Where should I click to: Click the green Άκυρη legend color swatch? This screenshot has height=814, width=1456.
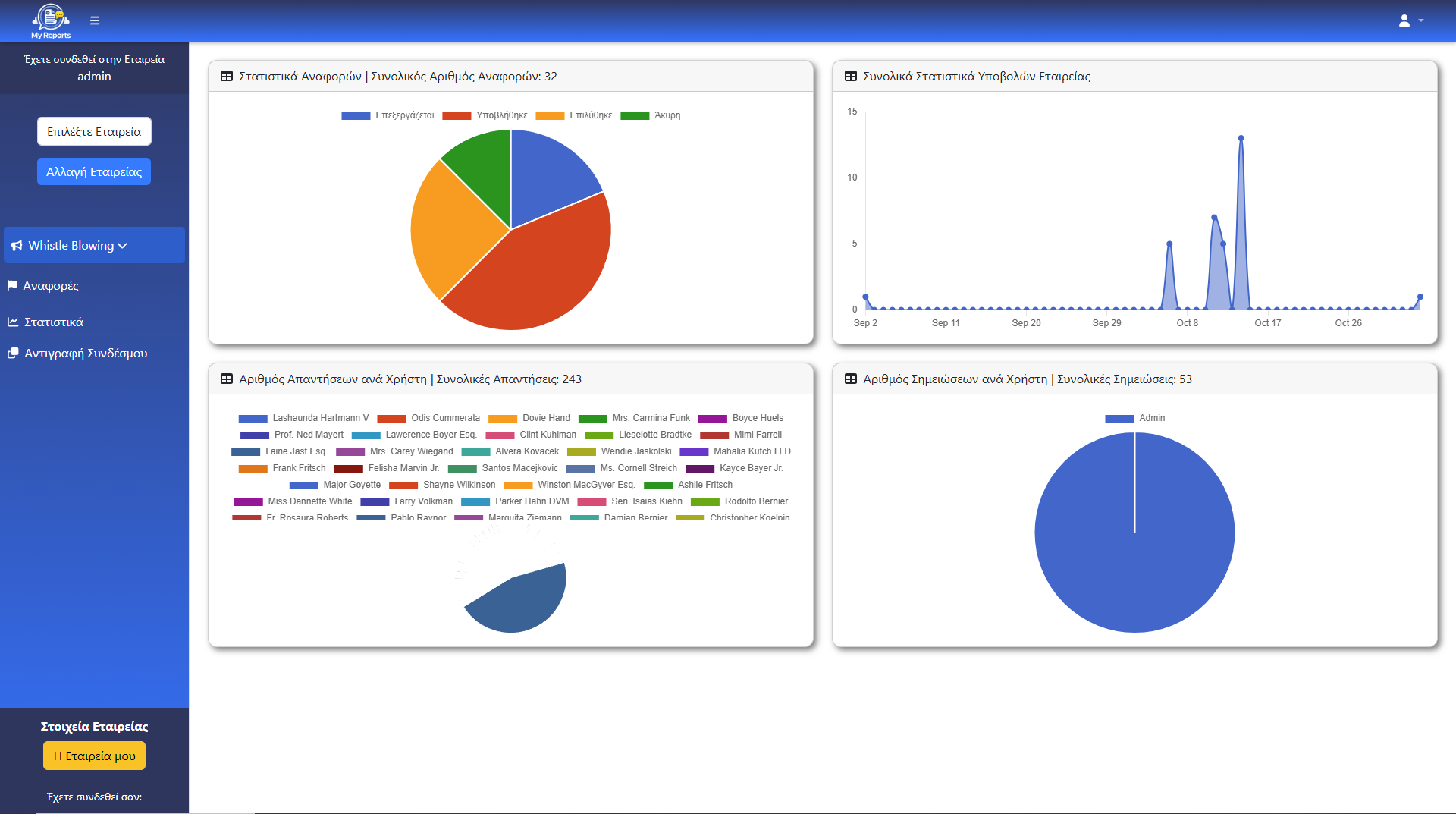[x=634, y=116]
